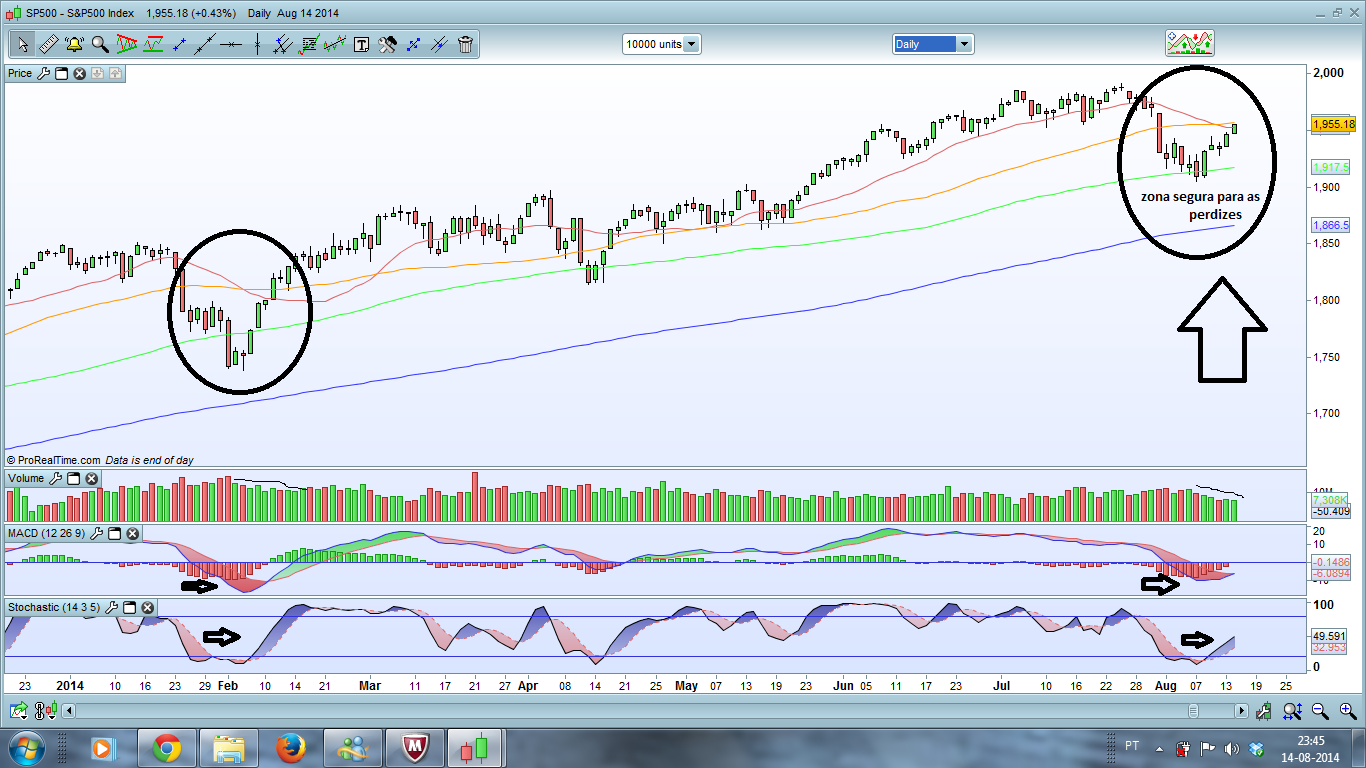Open MACD indicator wrench settings
The height and width of the screenshot is (768, 1366).
point(96,533)
